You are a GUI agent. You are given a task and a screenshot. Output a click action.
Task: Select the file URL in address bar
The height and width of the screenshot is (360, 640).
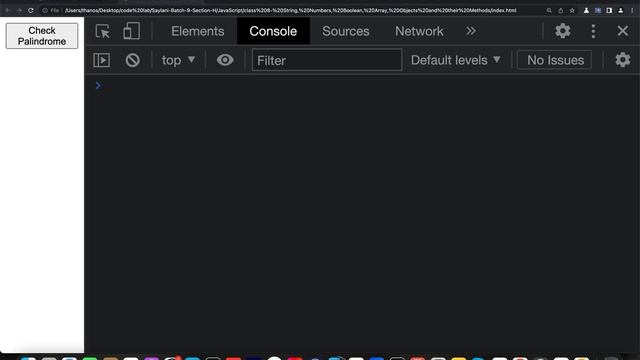(x=290, y=10)
